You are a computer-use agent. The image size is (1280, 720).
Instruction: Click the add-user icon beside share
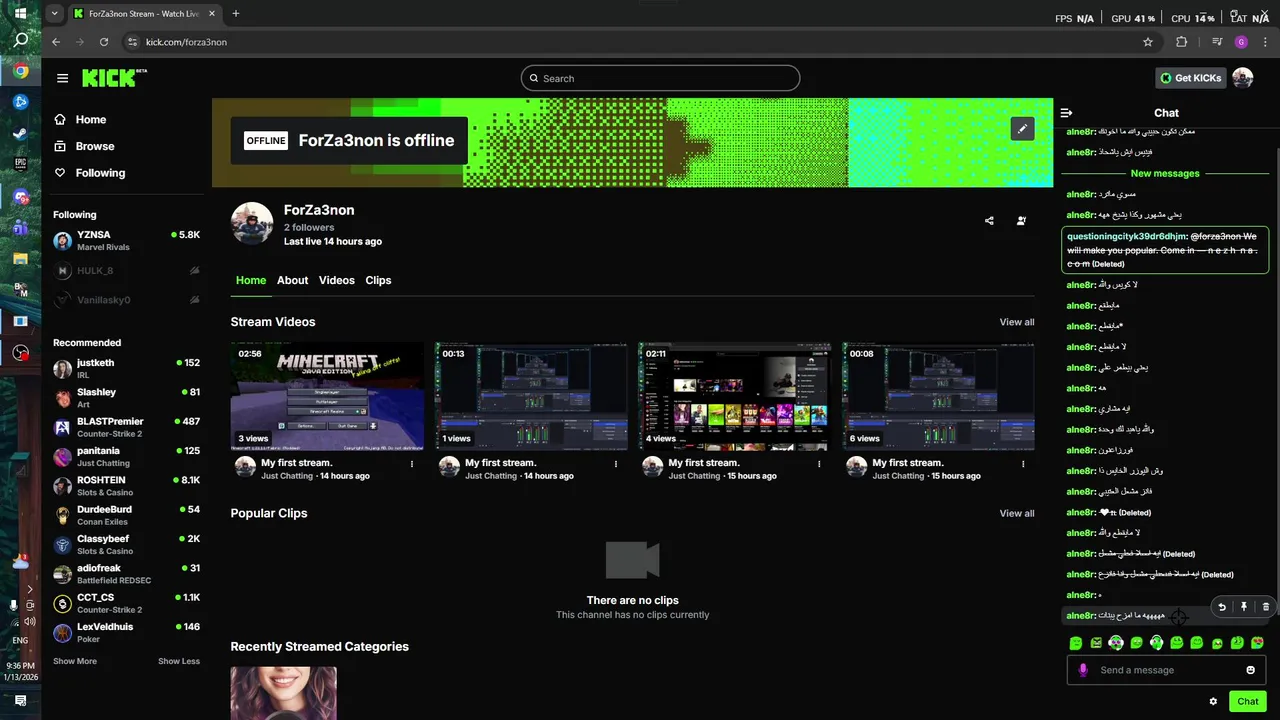(1021, 221)
